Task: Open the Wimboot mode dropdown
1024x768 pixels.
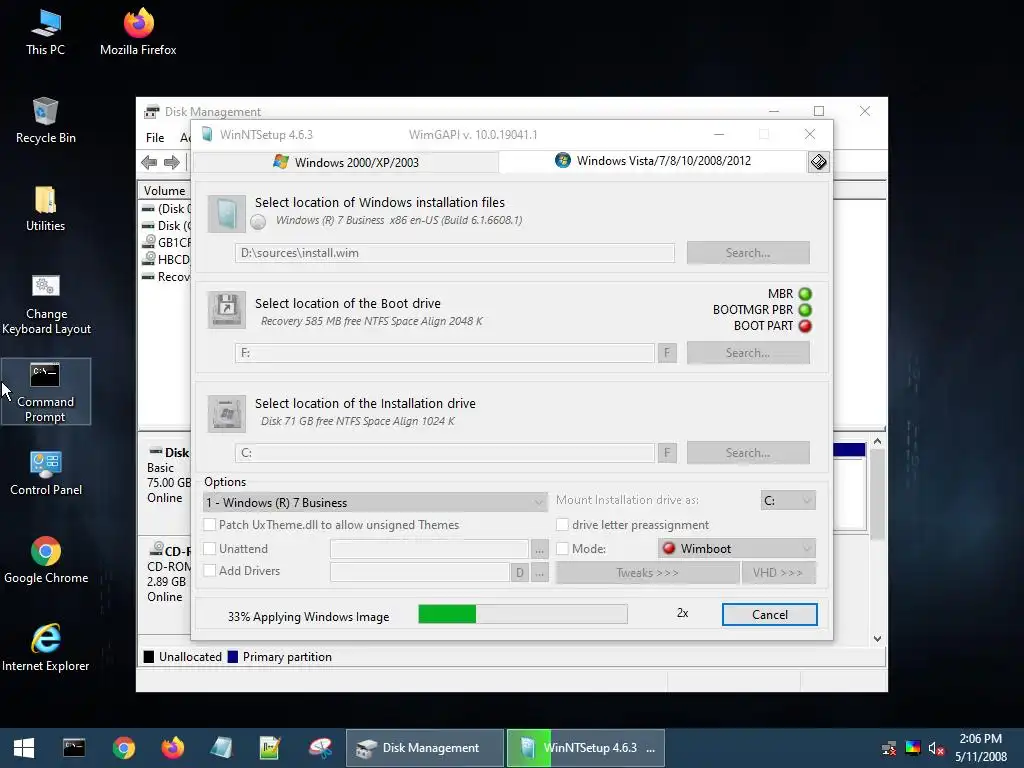Action: pyautogui.click(x=737, y=549)
